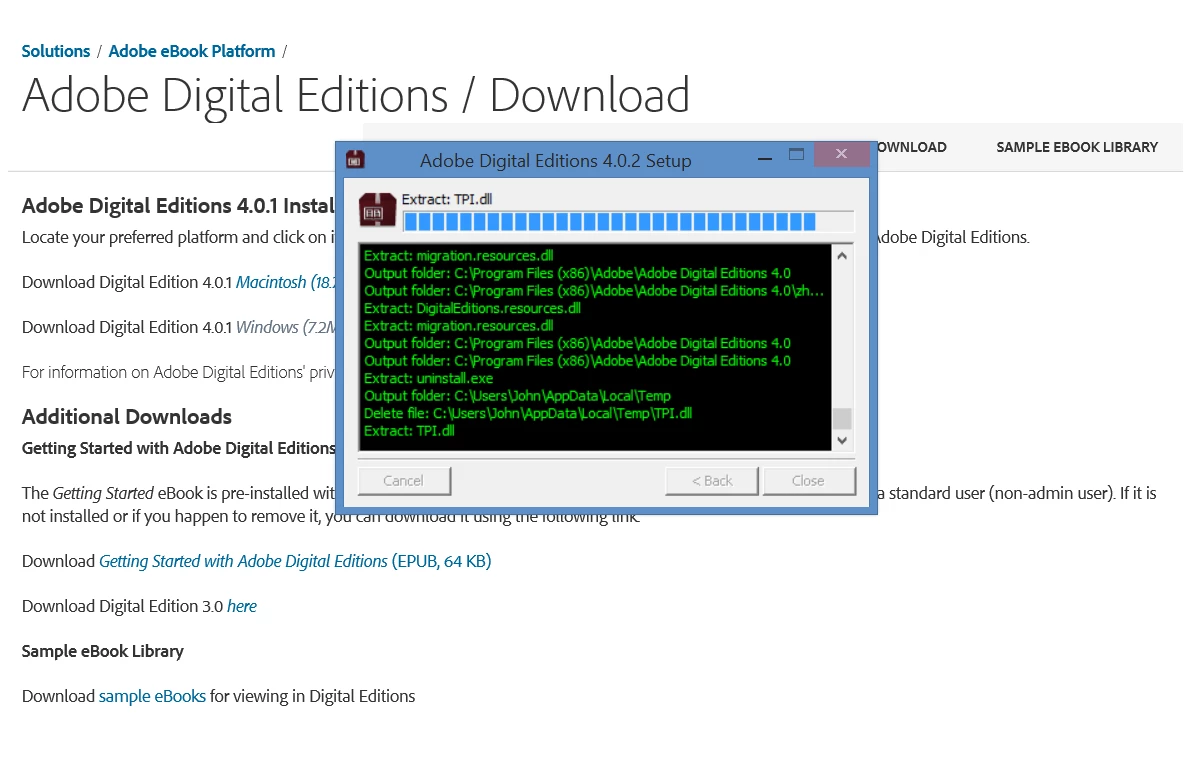
Task: Click log line 'Output folder: C:\Users\John\AppData\Local\Temp'
Action: (517, 396)
